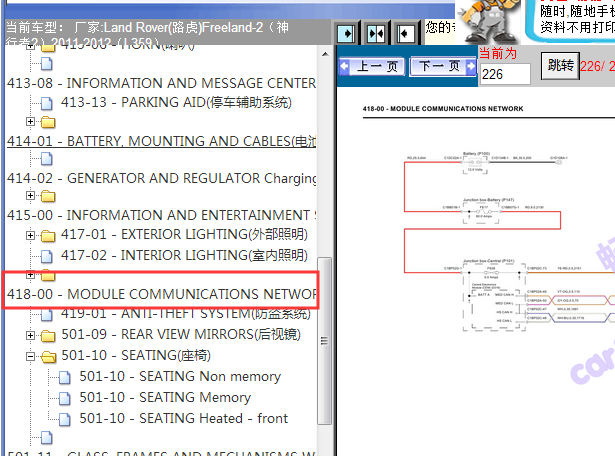
Task: Click the document icon of SEATING Memory
Action: pyautogui.click(x=65, y=398)
